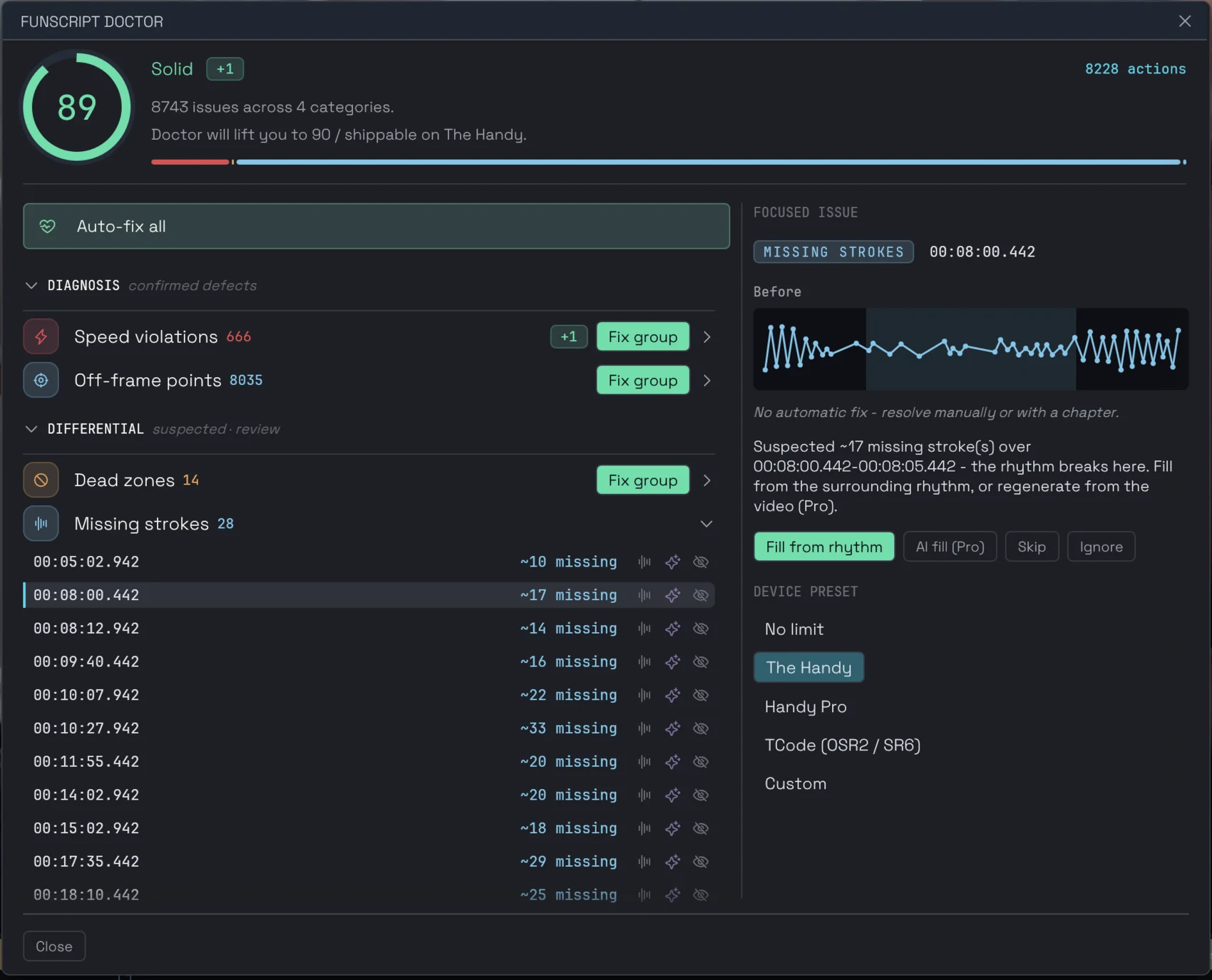Toggle ignore eye for 00:08:12.942

coord(701,629)
